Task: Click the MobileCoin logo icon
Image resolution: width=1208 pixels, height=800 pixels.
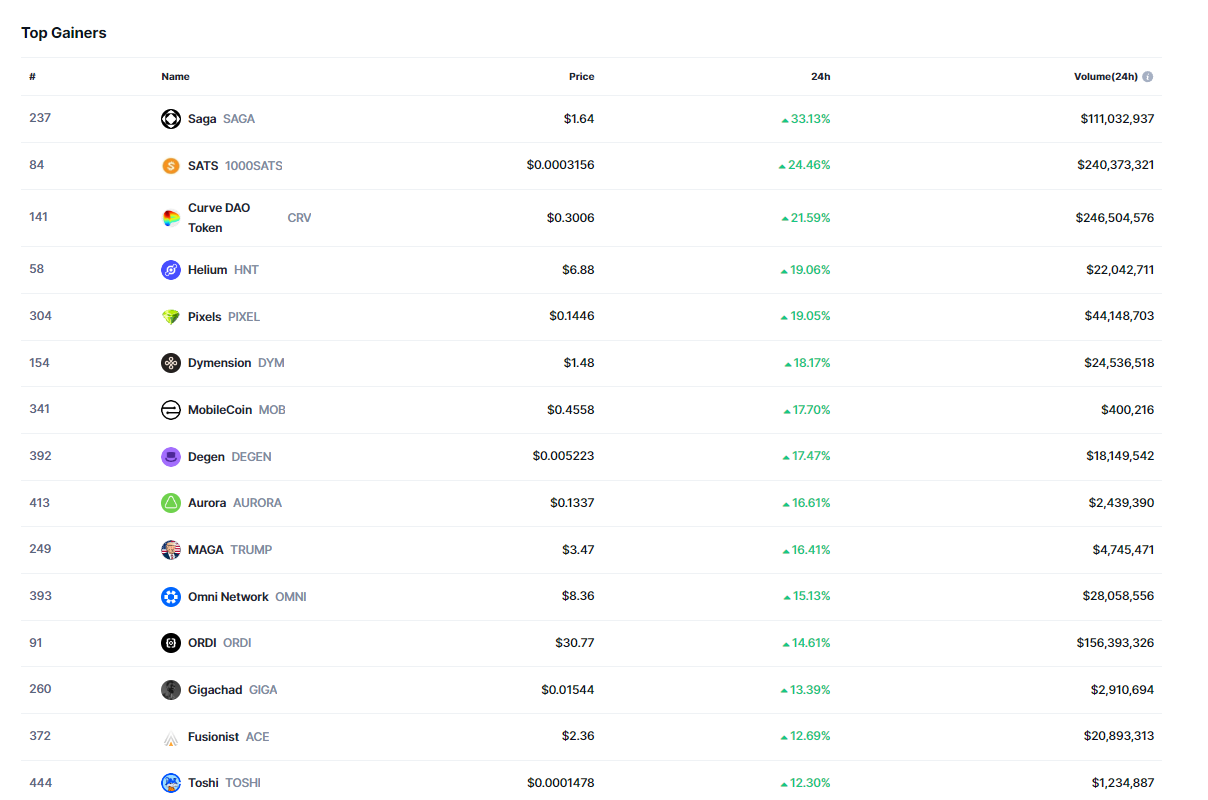Action: coord(171,410)
